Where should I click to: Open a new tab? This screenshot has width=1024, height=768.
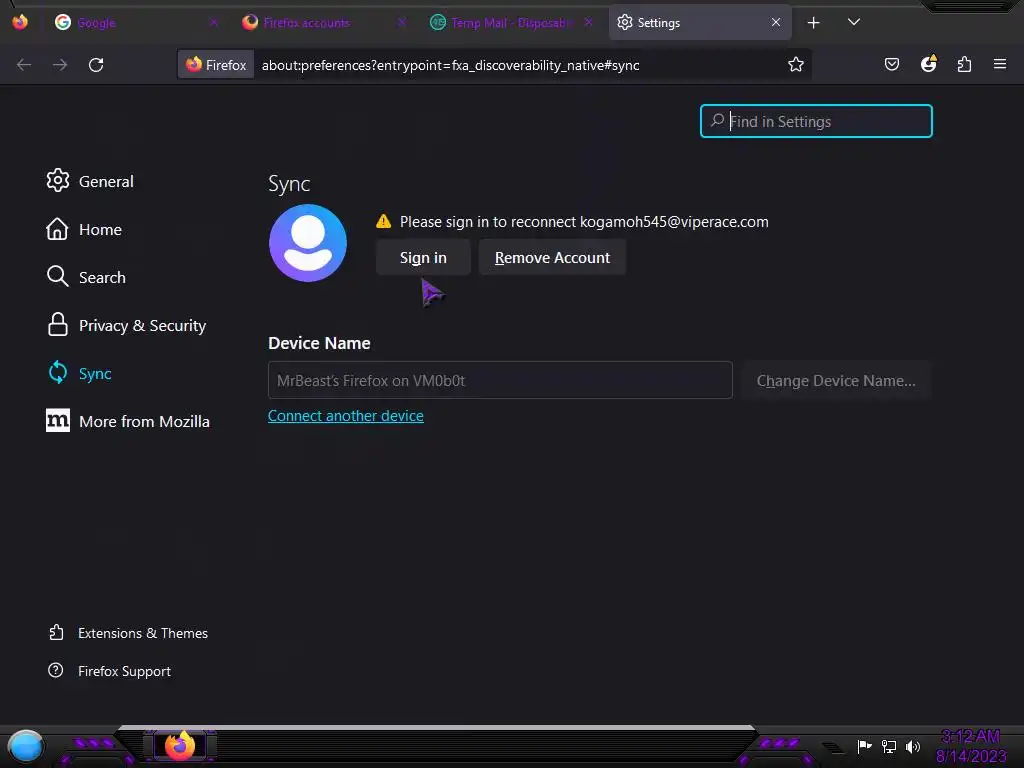point(814,23)
